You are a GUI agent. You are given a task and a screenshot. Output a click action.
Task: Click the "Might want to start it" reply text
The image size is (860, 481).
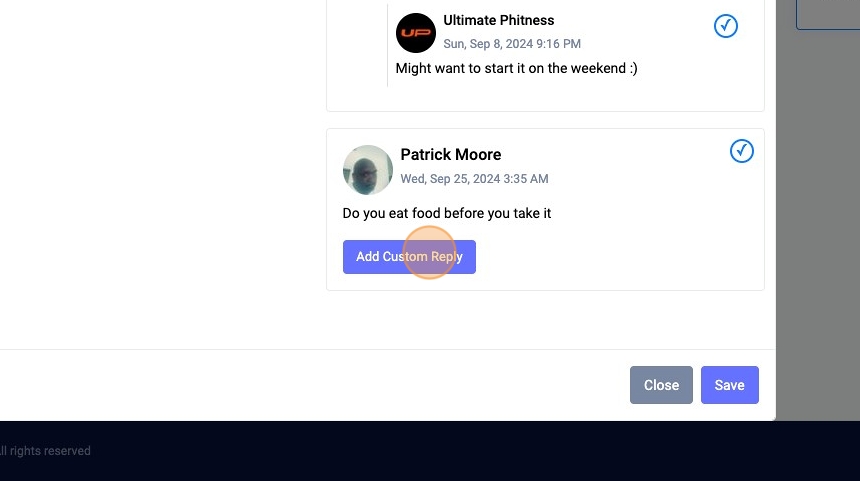coord(516,69)
